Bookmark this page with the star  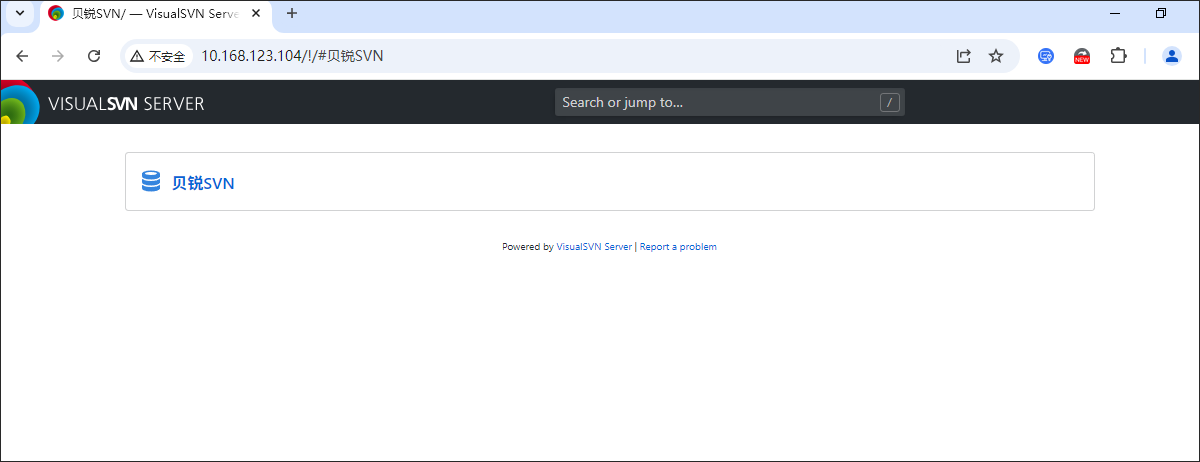click(x=996, y=56)
